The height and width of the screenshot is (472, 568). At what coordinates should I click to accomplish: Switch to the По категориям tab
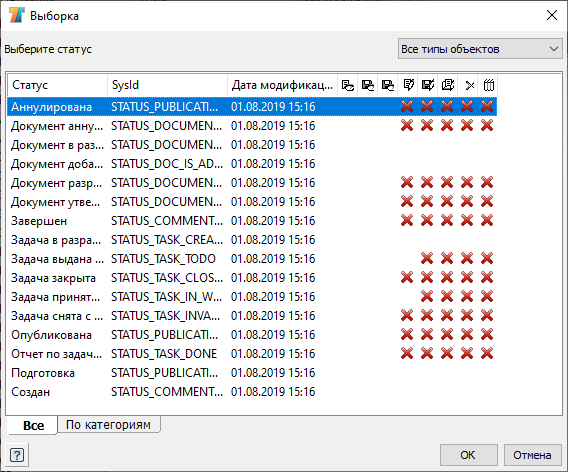[x=108, y=425]
